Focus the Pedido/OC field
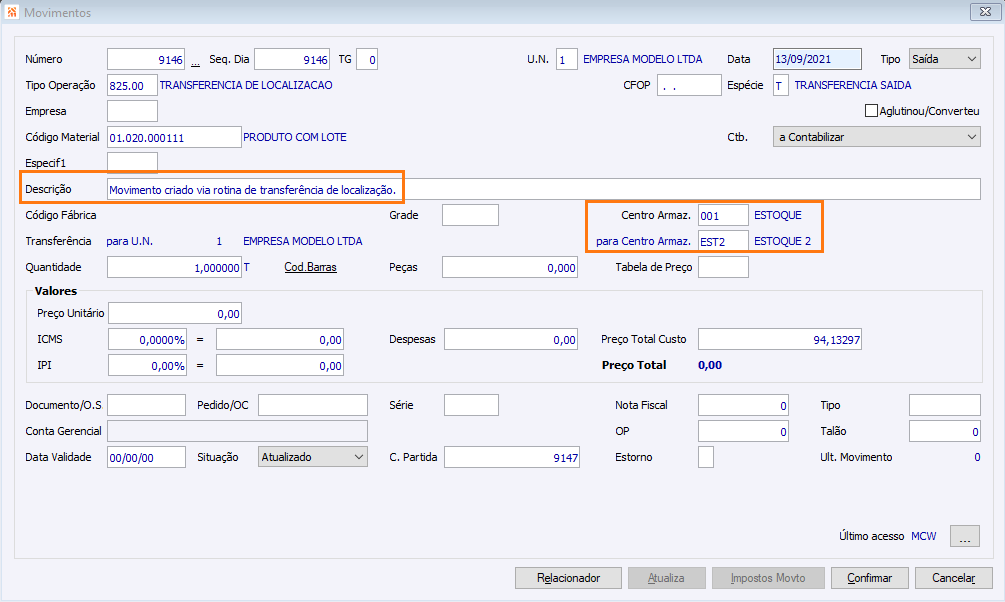Screen dimensions: 1005x602 [x=313, y=405]
